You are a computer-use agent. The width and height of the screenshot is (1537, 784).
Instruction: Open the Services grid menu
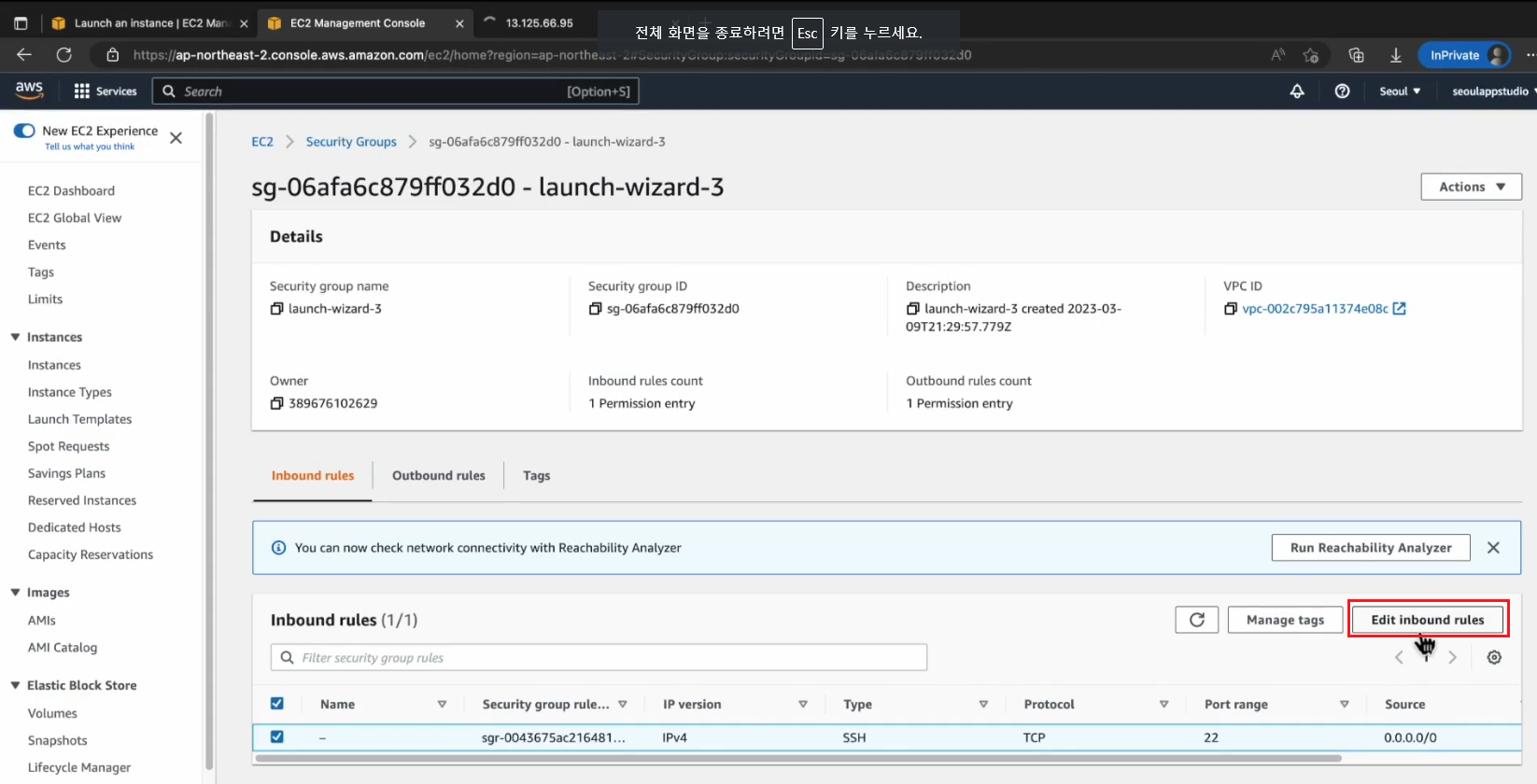click(105, 91)
